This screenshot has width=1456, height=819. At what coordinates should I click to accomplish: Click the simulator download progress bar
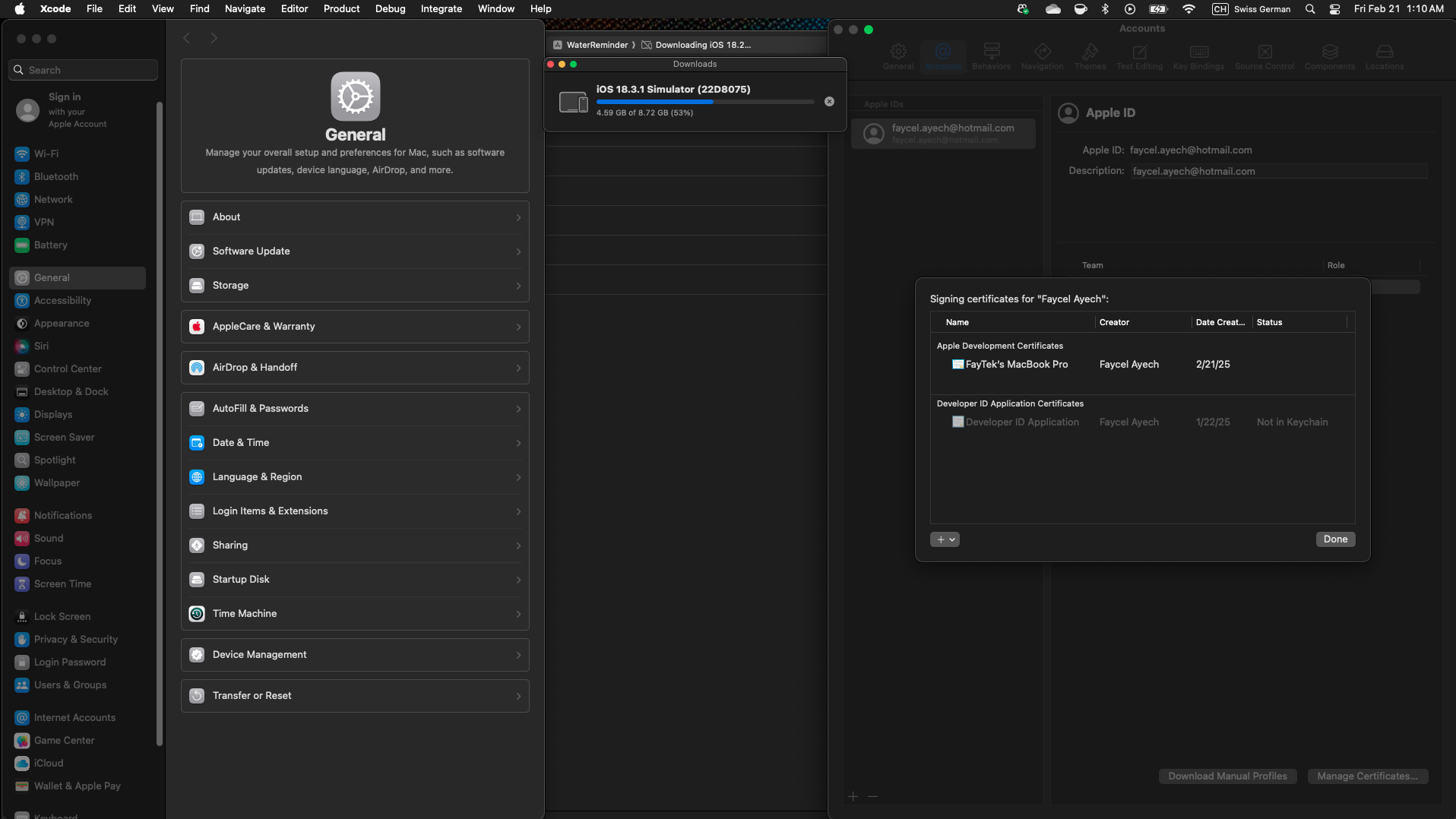click(x=704, y=102)
